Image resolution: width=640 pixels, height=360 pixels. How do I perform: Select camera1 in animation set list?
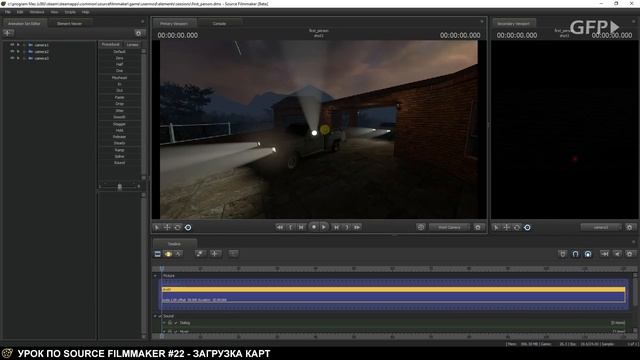(x=41, y=45)
